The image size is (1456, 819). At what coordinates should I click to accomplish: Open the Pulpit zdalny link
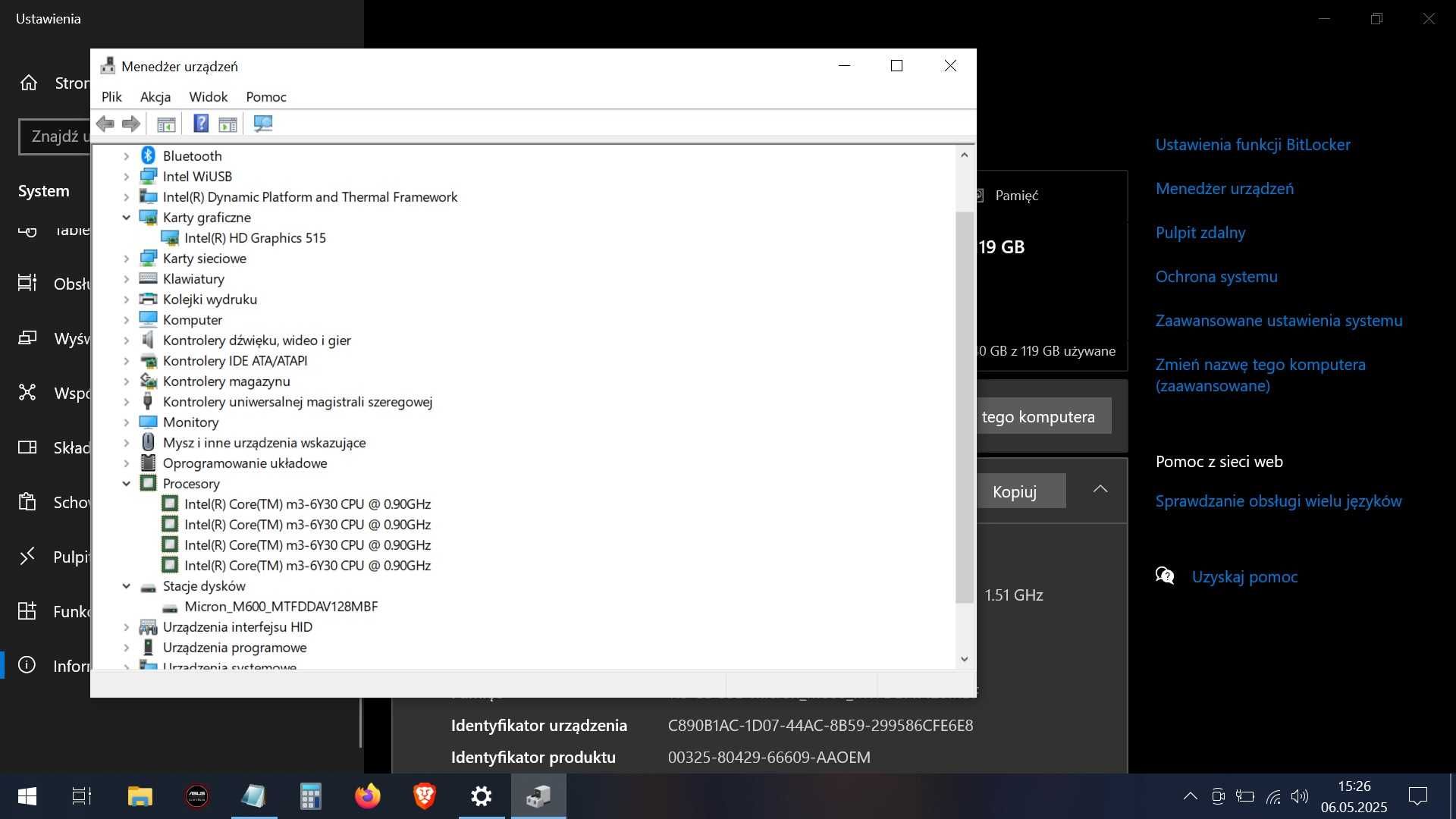pos(1200,233)
